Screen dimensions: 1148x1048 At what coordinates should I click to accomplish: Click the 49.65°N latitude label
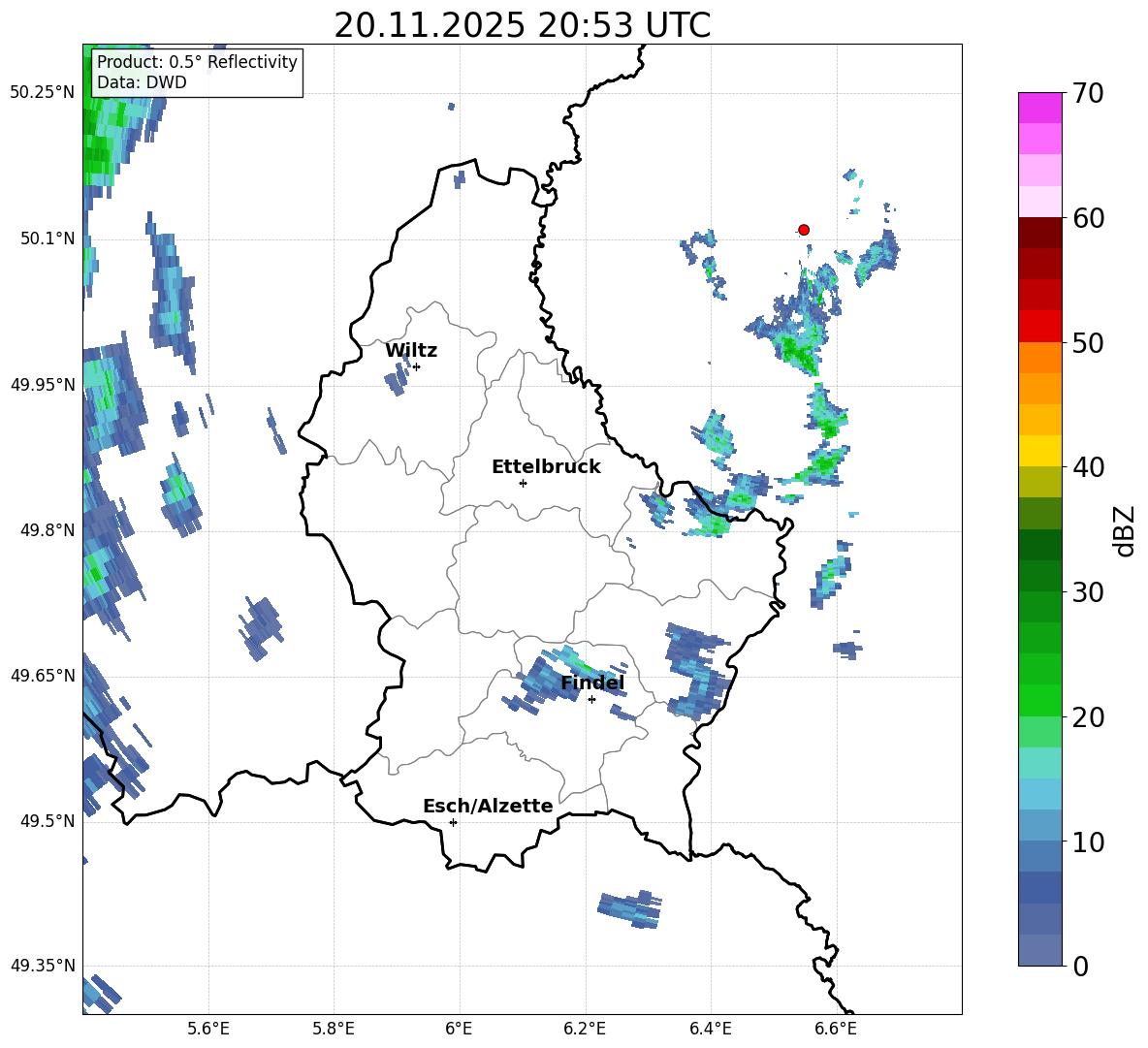click(x=44, y=675)
